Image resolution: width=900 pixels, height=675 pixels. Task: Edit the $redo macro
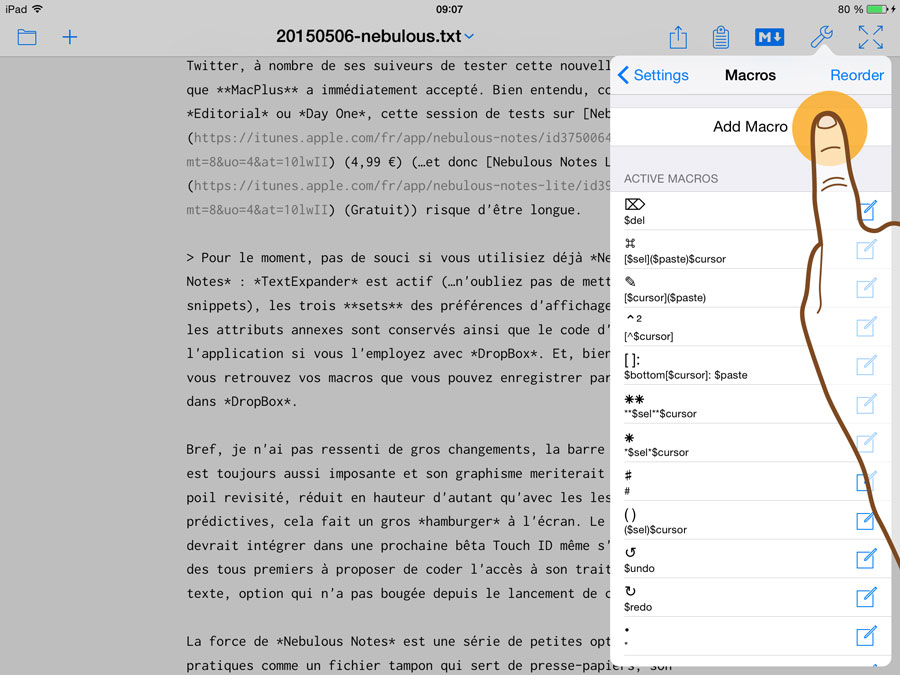tap(866, 598)
